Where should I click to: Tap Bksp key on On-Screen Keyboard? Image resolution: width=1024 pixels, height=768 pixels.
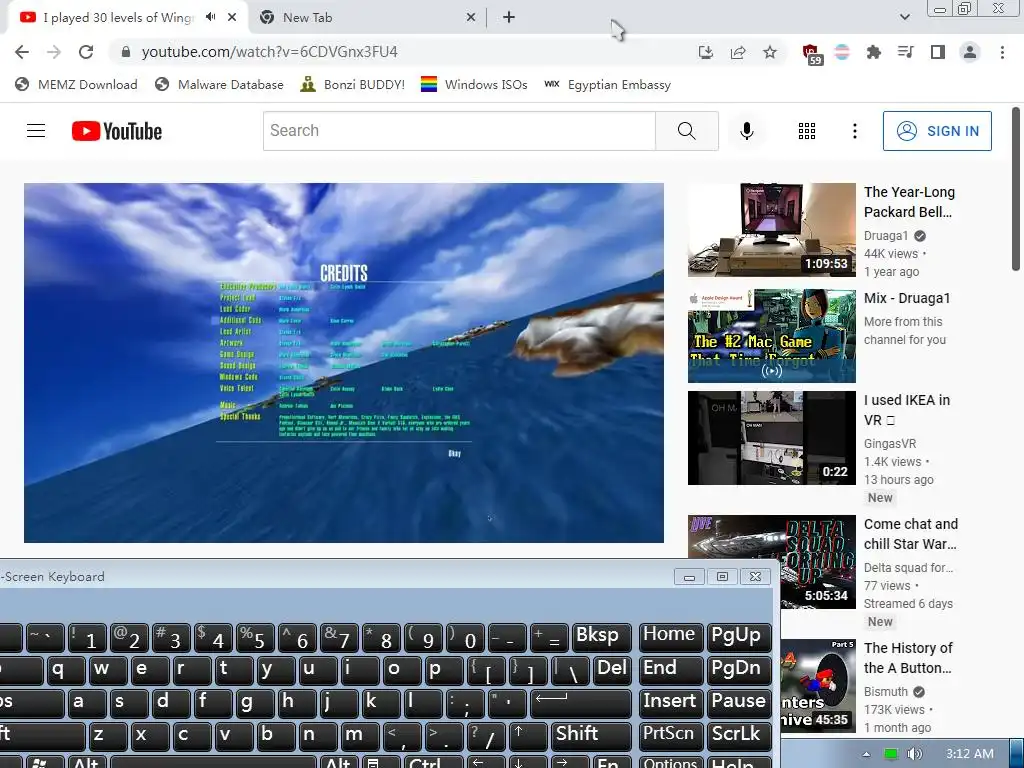pyautogui.click(x=601, y=637)
